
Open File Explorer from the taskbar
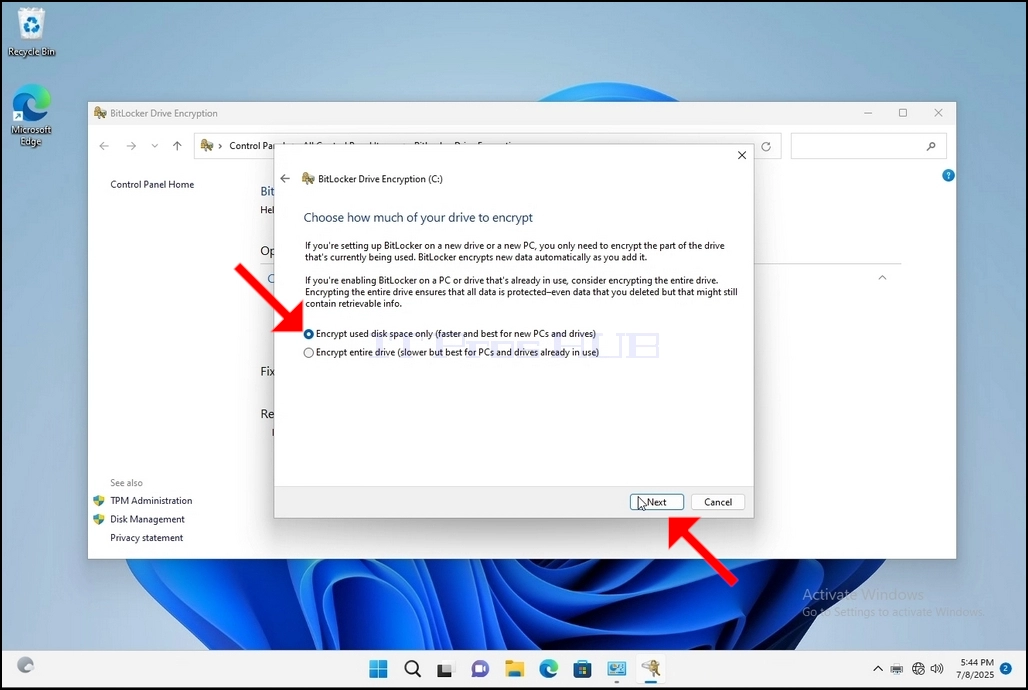coord(515,668)
